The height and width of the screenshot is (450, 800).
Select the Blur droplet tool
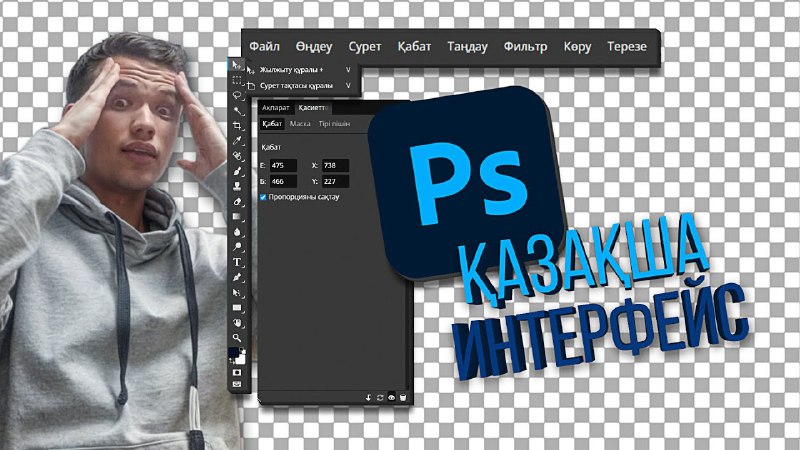point(237,232)
